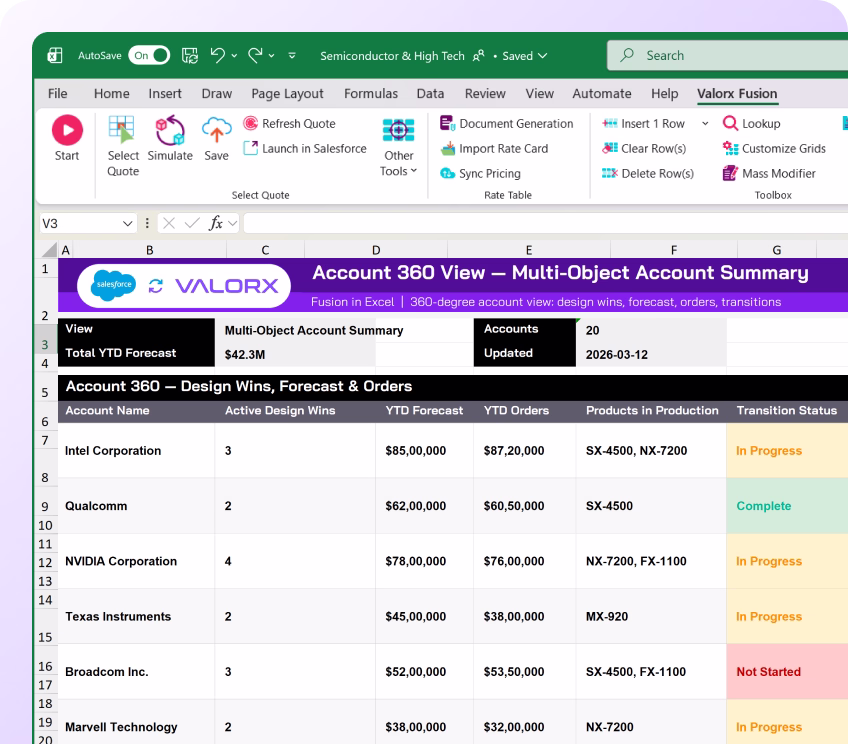
Task: Switch to the Formulas tab
Action: tap(371, 94)
